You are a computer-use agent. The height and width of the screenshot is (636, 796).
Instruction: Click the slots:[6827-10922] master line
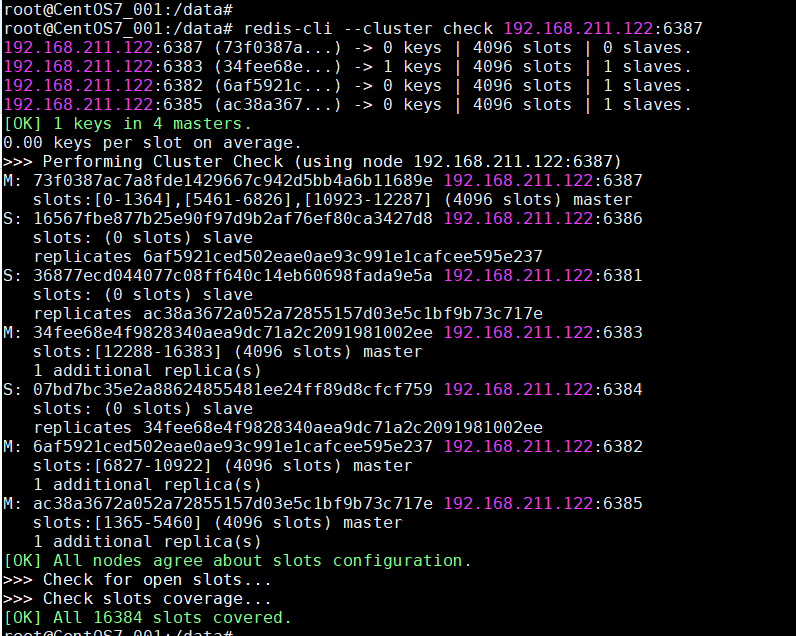pos(222,466)
